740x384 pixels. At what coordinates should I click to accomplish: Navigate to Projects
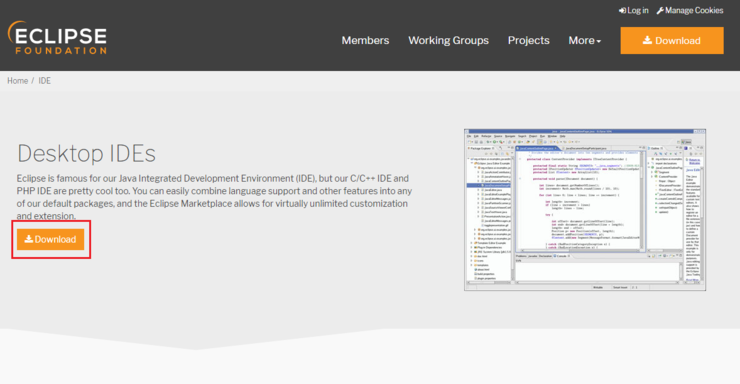(x=529, y=41)
